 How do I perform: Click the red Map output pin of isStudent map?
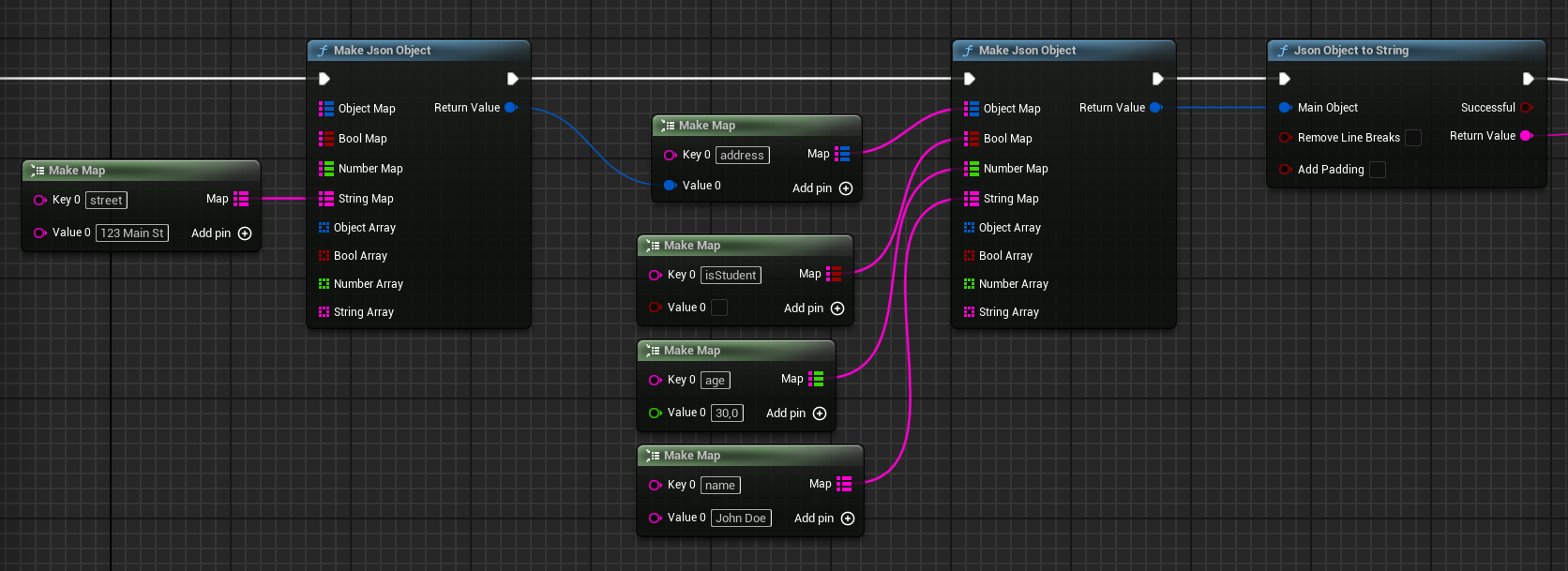pos(834,274)
